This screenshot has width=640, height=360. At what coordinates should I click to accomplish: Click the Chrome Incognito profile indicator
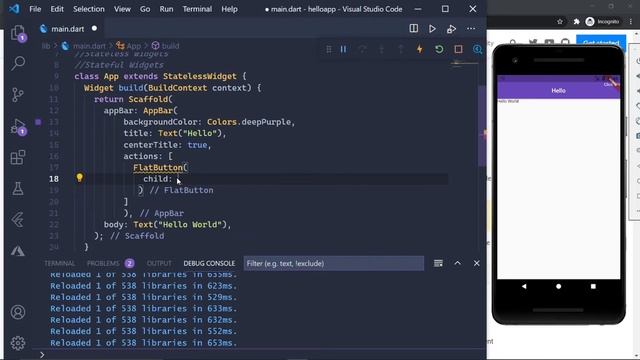[602, 22]
